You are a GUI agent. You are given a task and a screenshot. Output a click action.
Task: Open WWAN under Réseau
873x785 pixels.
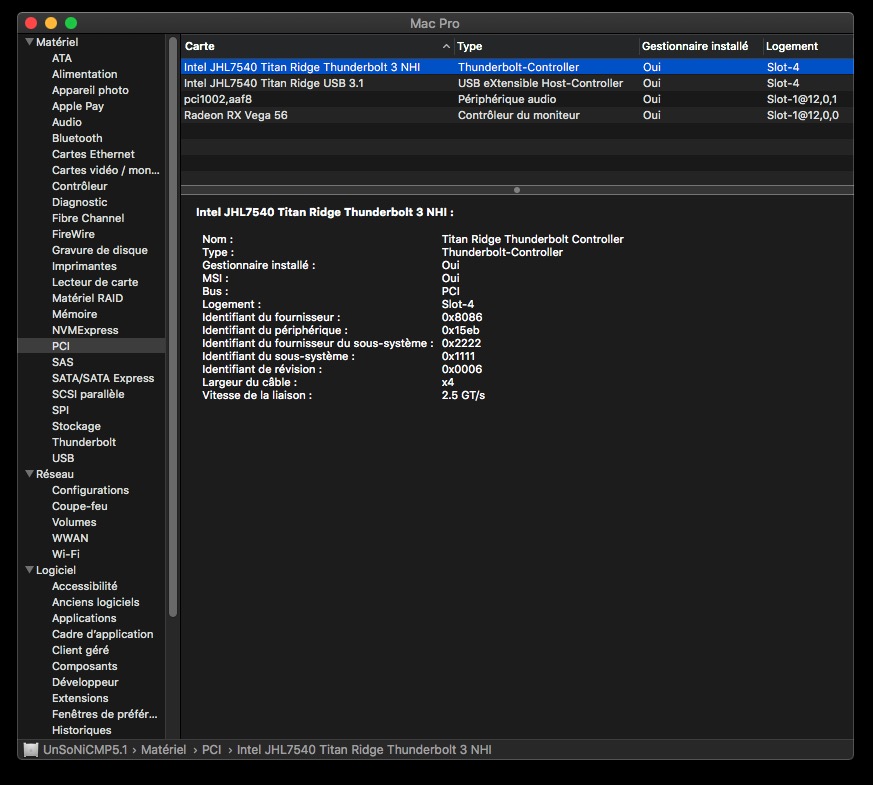pos(70,538)
